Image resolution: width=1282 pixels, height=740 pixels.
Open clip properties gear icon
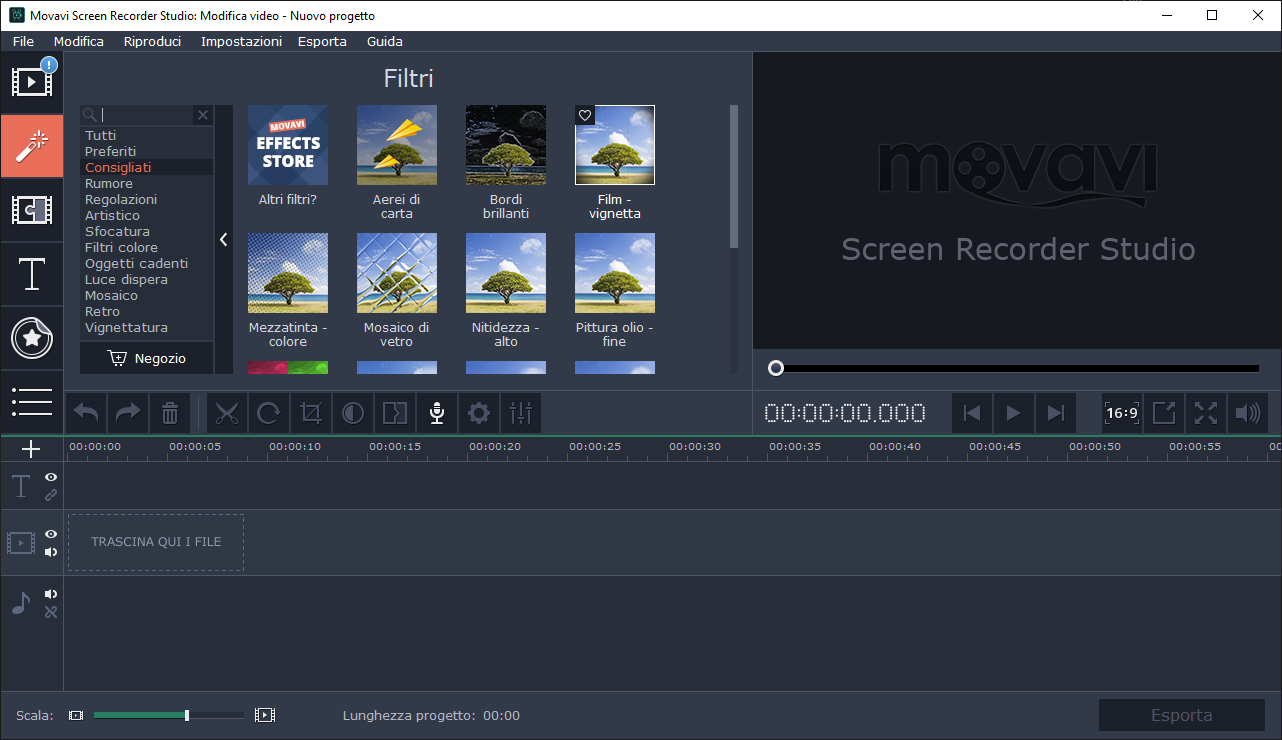pos(479,413)
